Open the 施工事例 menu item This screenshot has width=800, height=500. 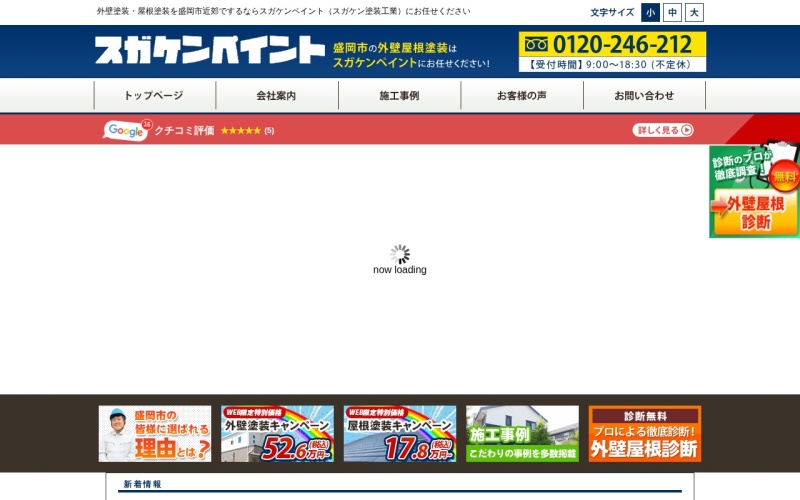pos(399,95)
